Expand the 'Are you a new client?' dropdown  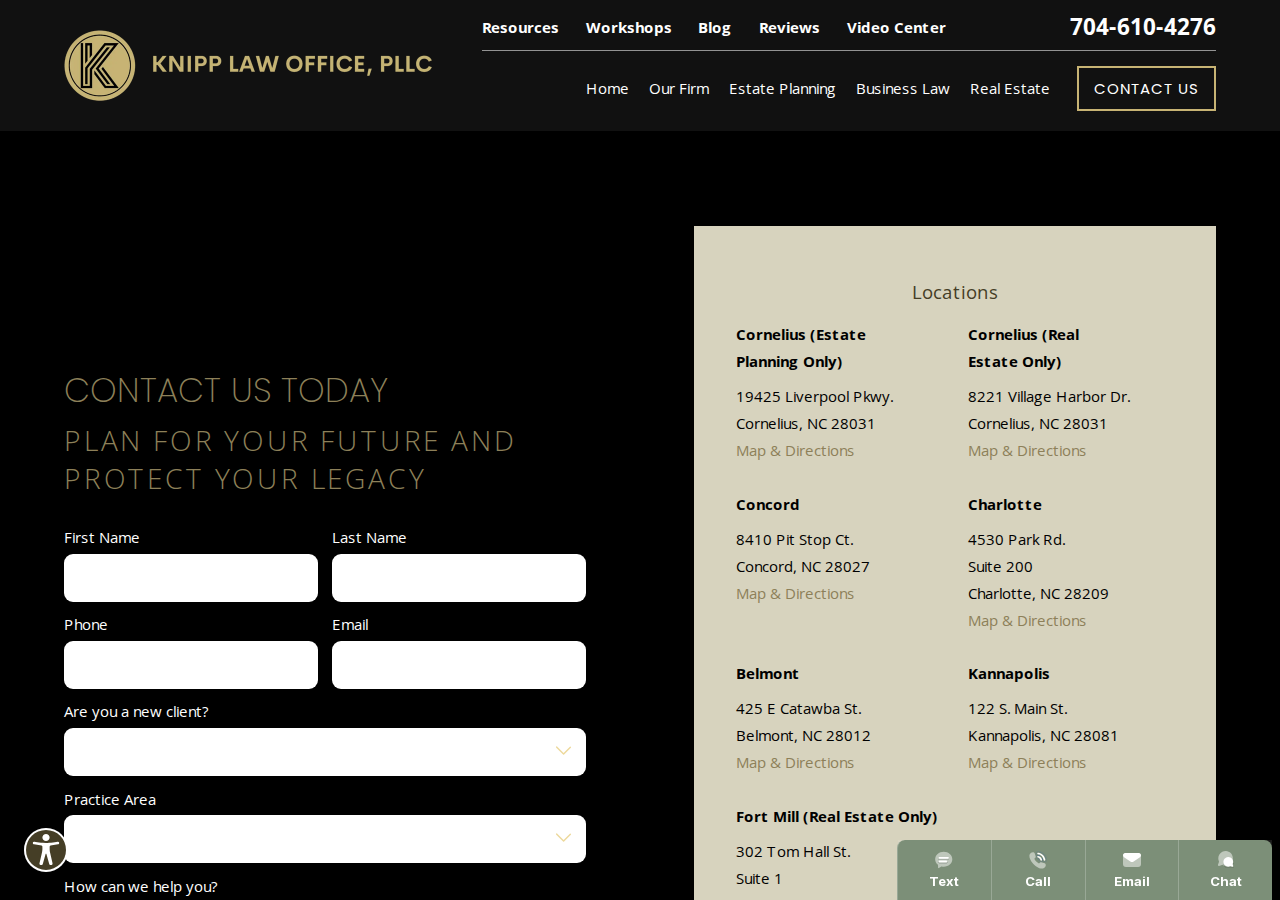[x=325, y=752]
